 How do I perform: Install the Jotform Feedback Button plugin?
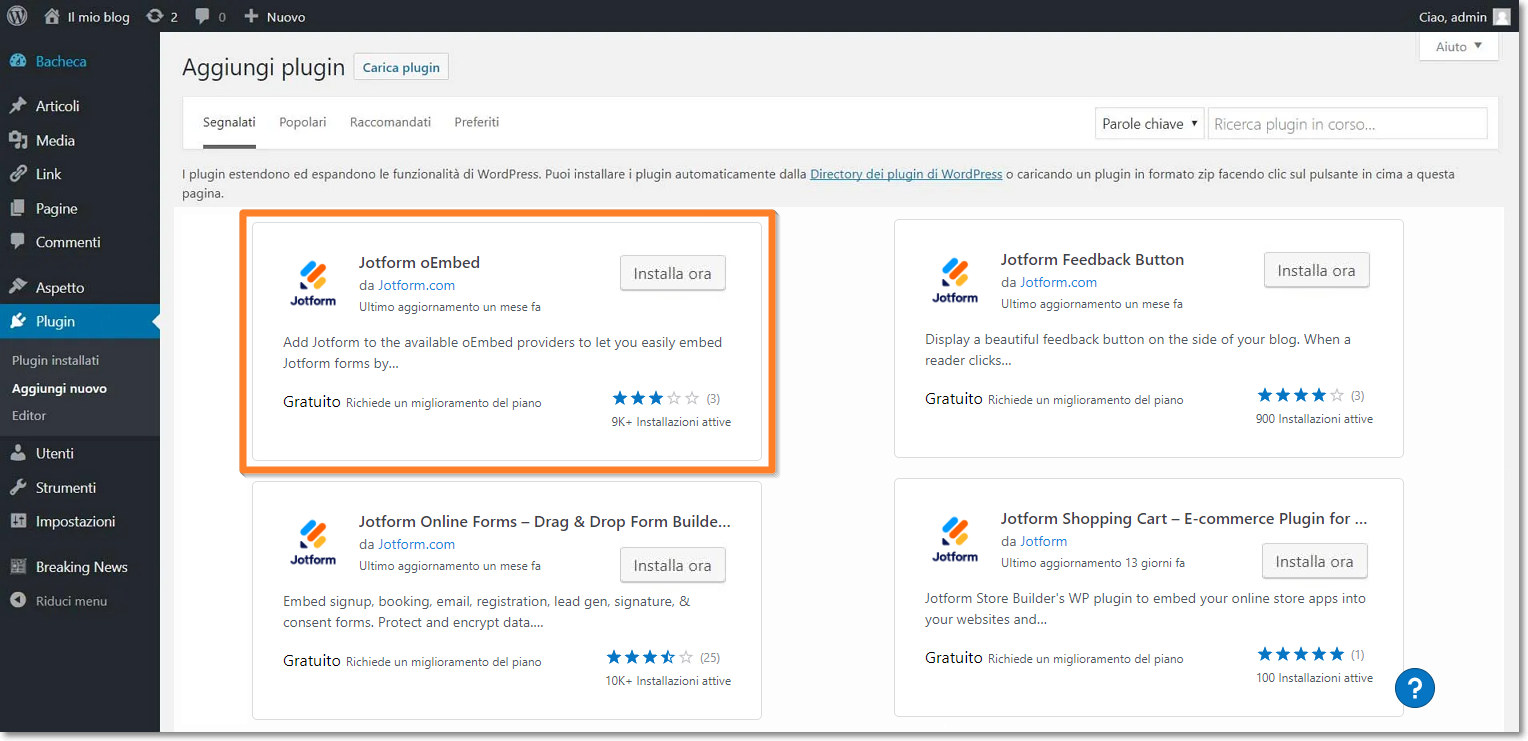1317,270
